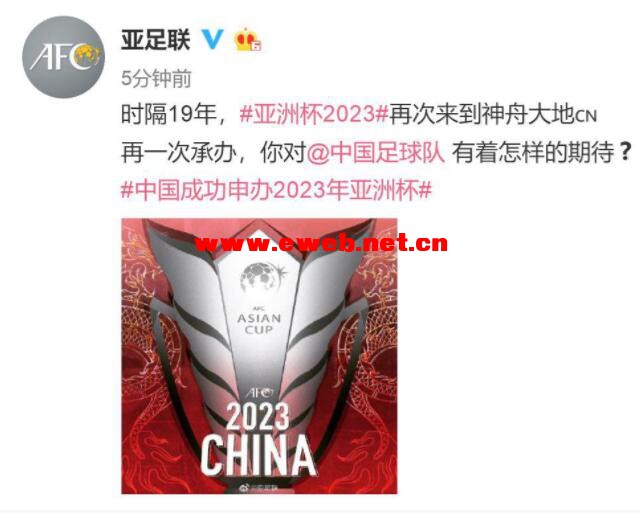
Task: Click the crown membership badge
Action: pos(247,40)
